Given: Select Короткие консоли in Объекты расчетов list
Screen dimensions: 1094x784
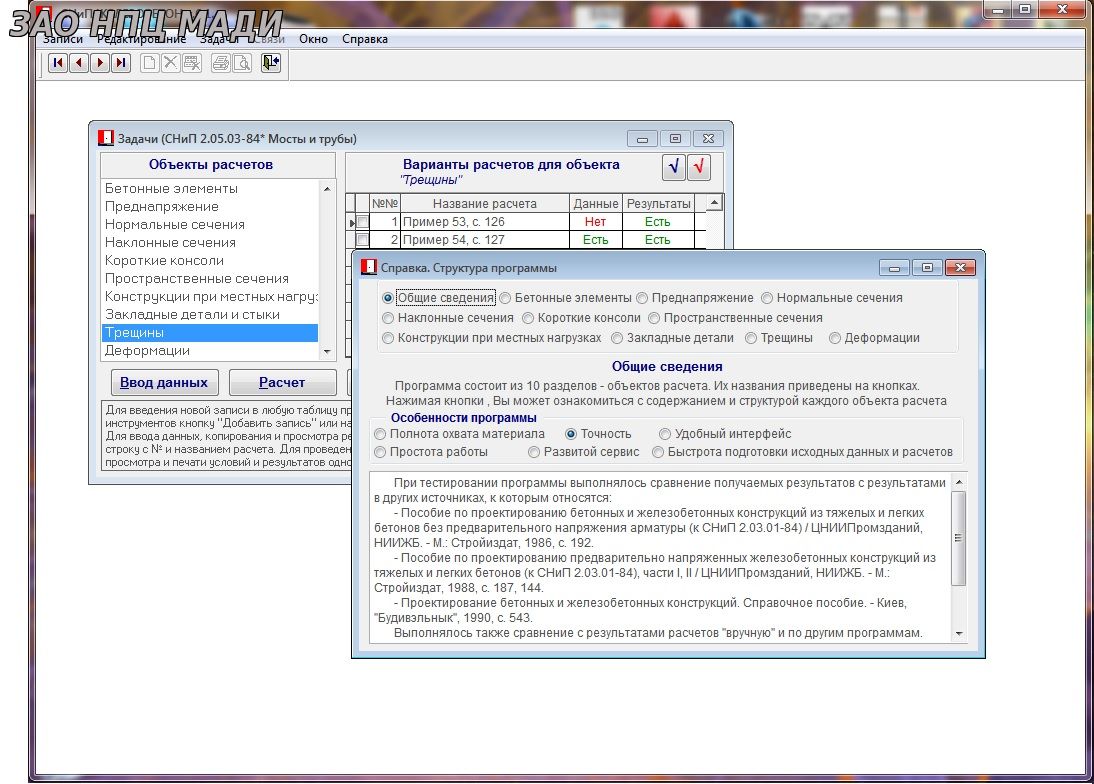Looking at the screenshot, I should (x=209, y=261).
